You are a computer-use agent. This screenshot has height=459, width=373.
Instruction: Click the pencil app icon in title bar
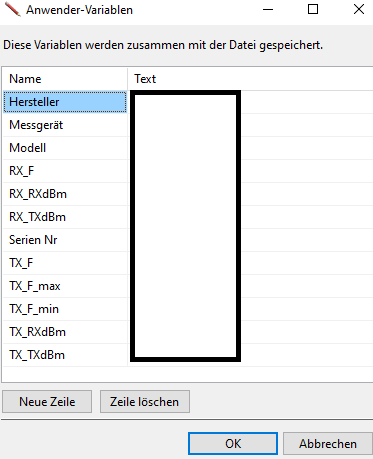13,9
